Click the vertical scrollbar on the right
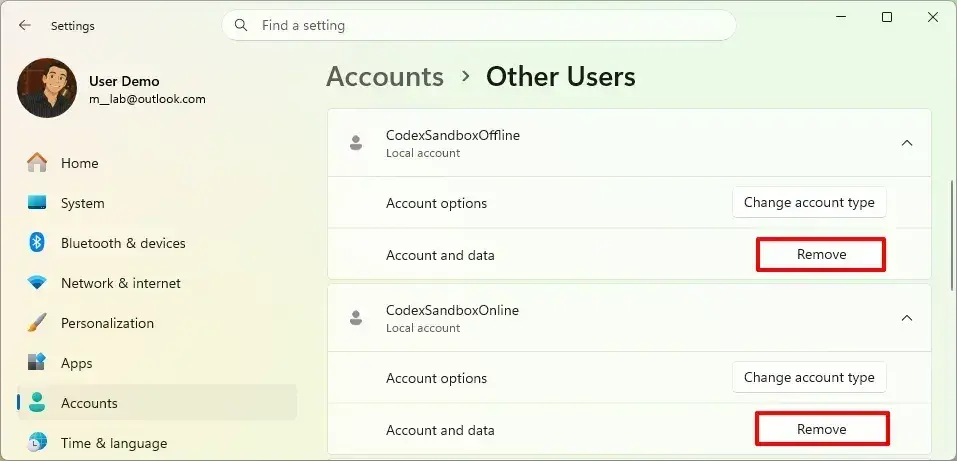The height and width of the screenshot is (461, 957). [x=951, y=235]
